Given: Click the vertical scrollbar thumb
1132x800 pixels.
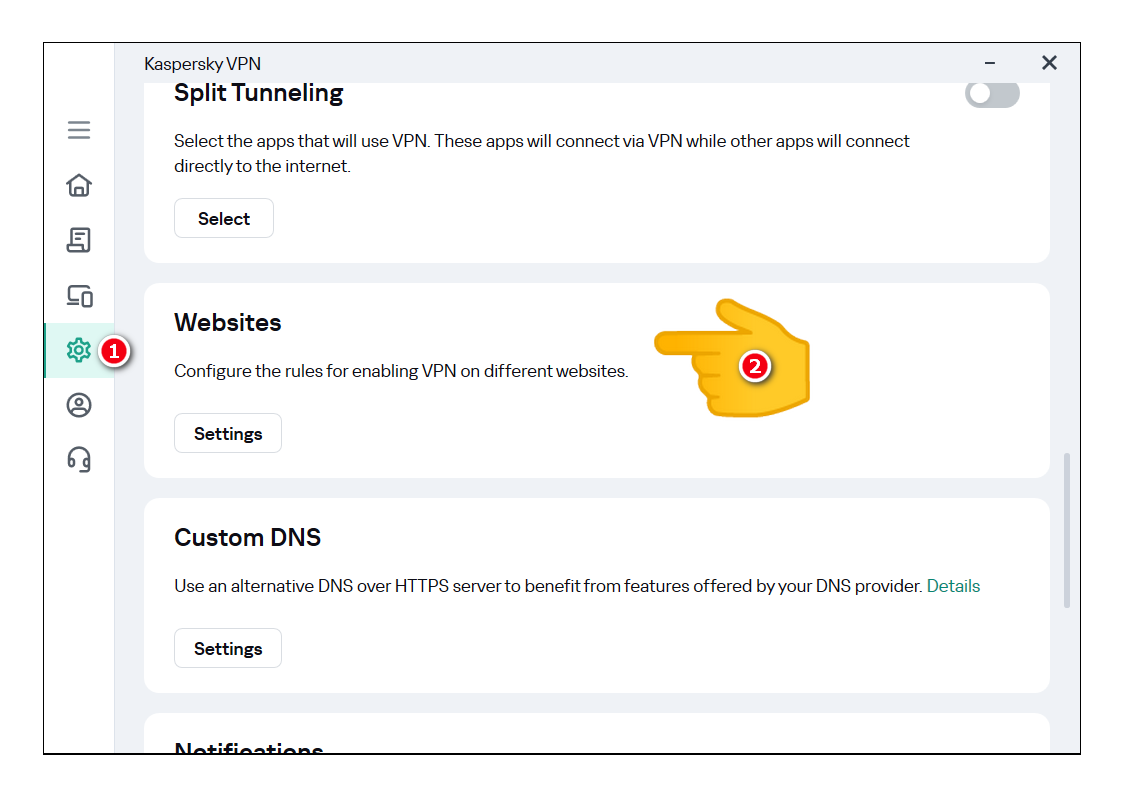Looking at the screenshot, I should click(1066, 531).
